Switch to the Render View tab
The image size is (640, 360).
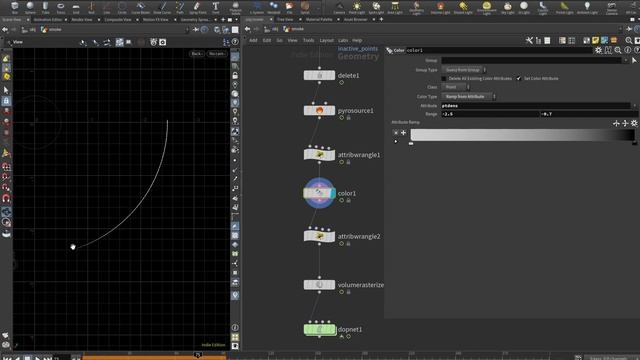[x=82, y=20]
